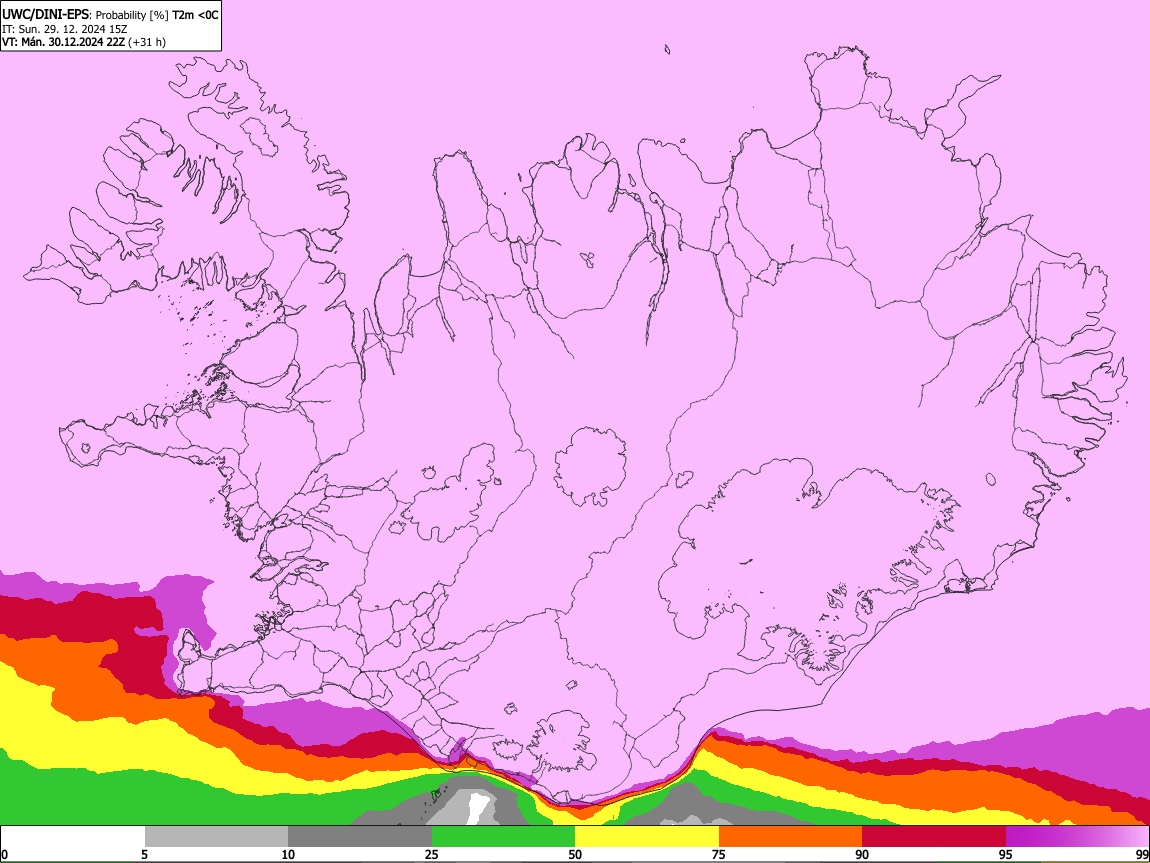Click the 'VT: Mán. 30.12.2024 22Z' line
This screenshot has width=1150, height=863.
[63, 42]
